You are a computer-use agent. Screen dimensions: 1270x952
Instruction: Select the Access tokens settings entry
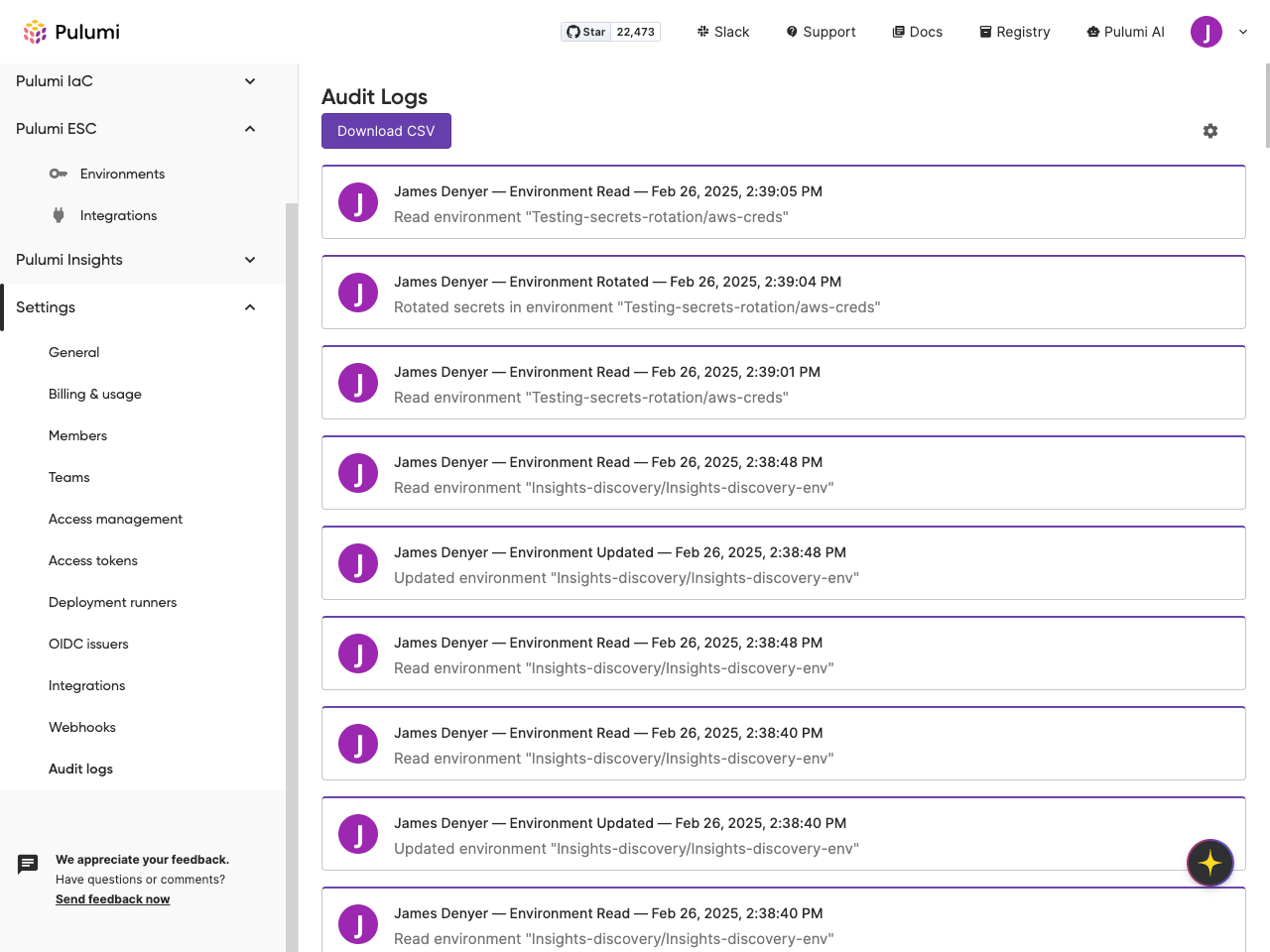(92, 560)
